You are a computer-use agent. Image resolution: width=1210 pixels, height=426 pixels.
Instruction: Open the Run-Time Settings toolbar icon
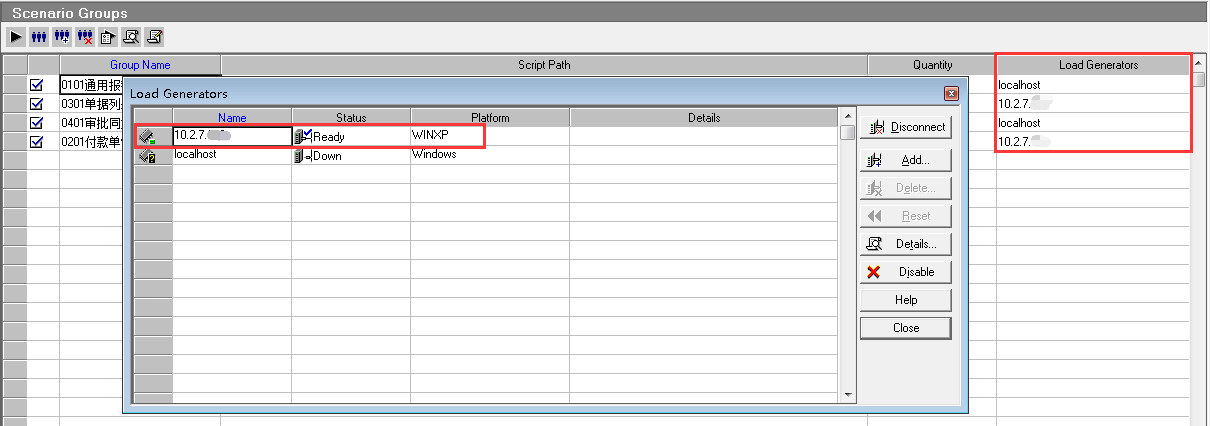point(108,37)
